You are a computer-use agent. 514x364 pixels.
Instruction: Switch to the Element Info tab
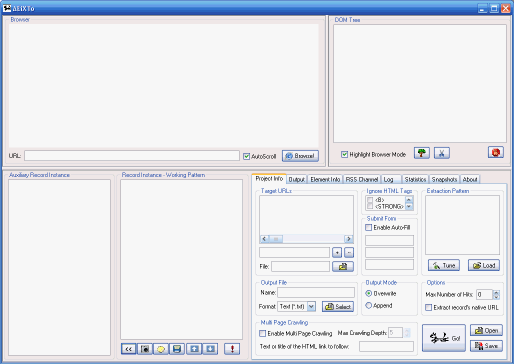tap(325, 179)
